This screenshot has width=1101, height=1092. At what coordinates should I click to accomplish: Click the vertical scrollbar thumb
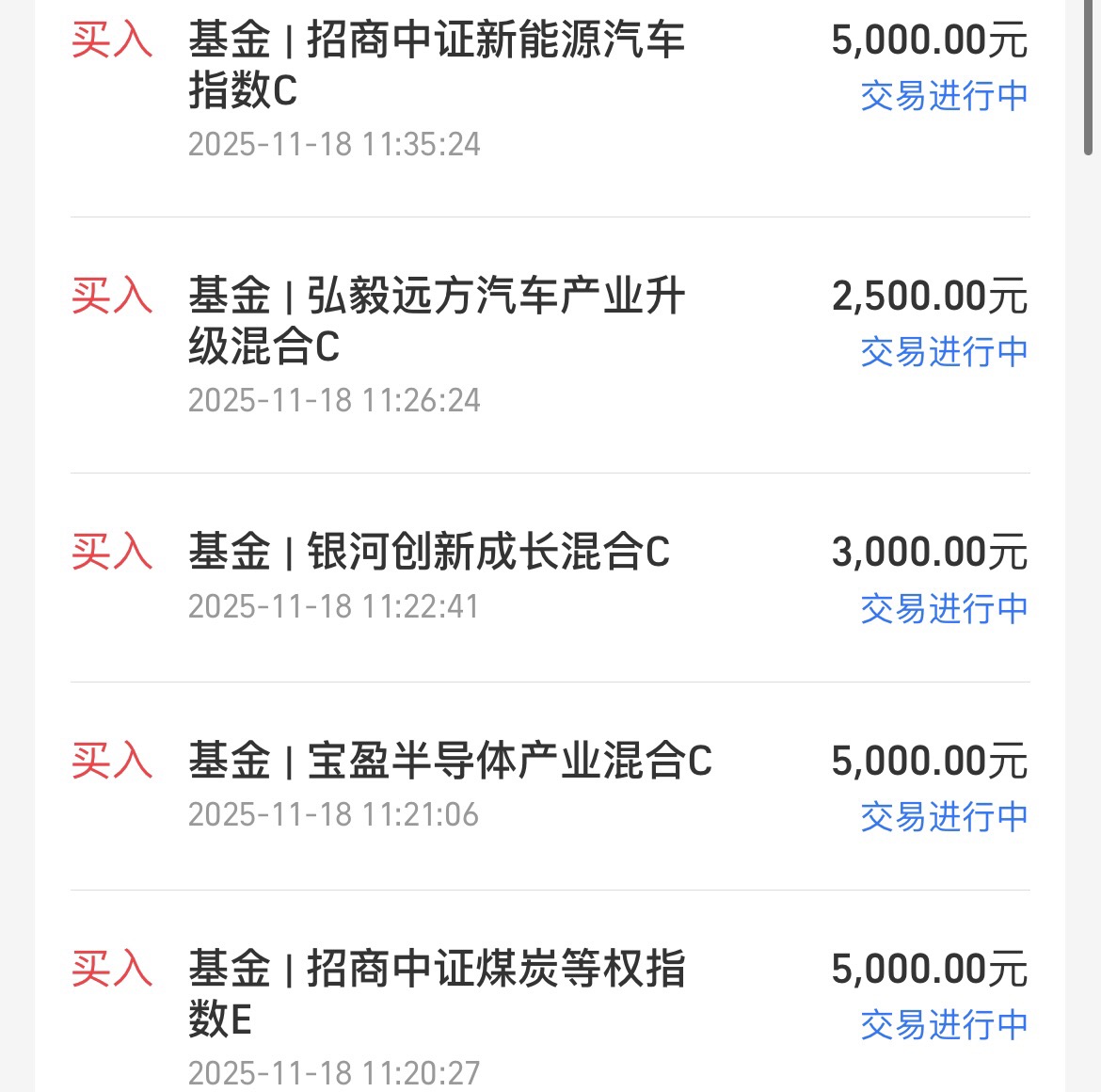pyautogui.click(x=1089, y=77)
